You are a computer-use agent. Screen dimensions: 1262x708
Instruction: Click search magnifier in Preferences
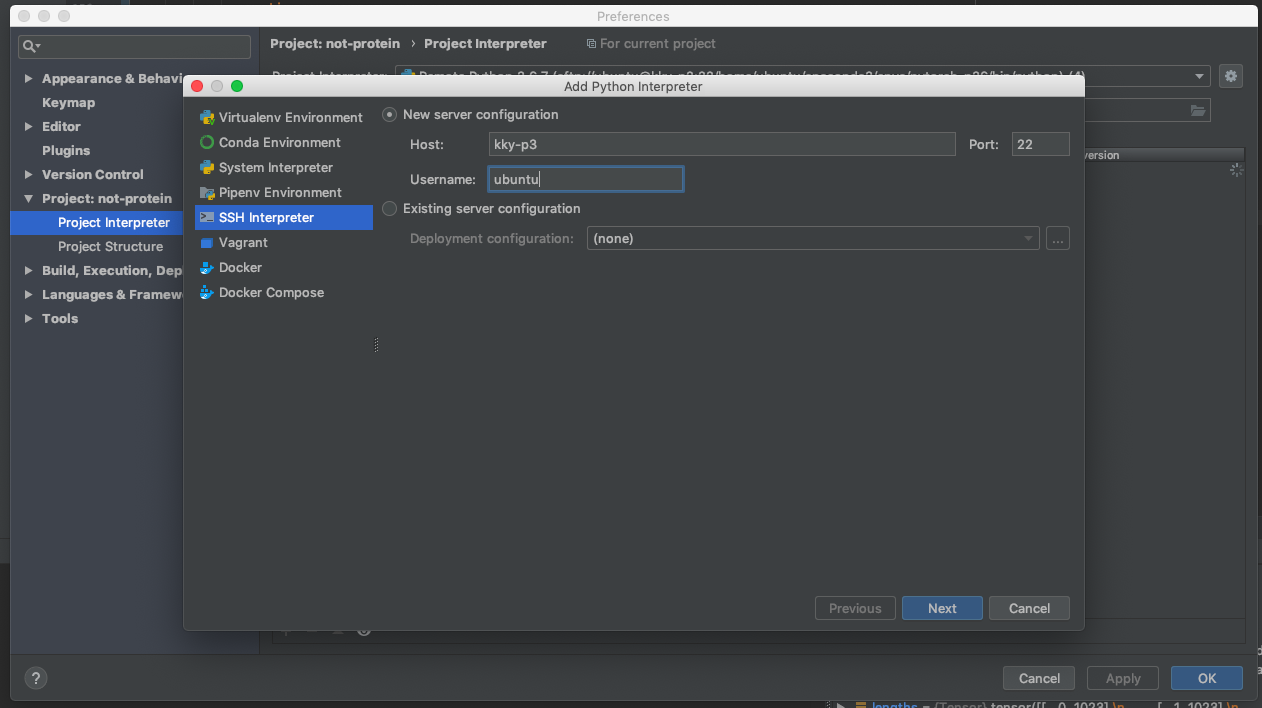pos(32,46)
